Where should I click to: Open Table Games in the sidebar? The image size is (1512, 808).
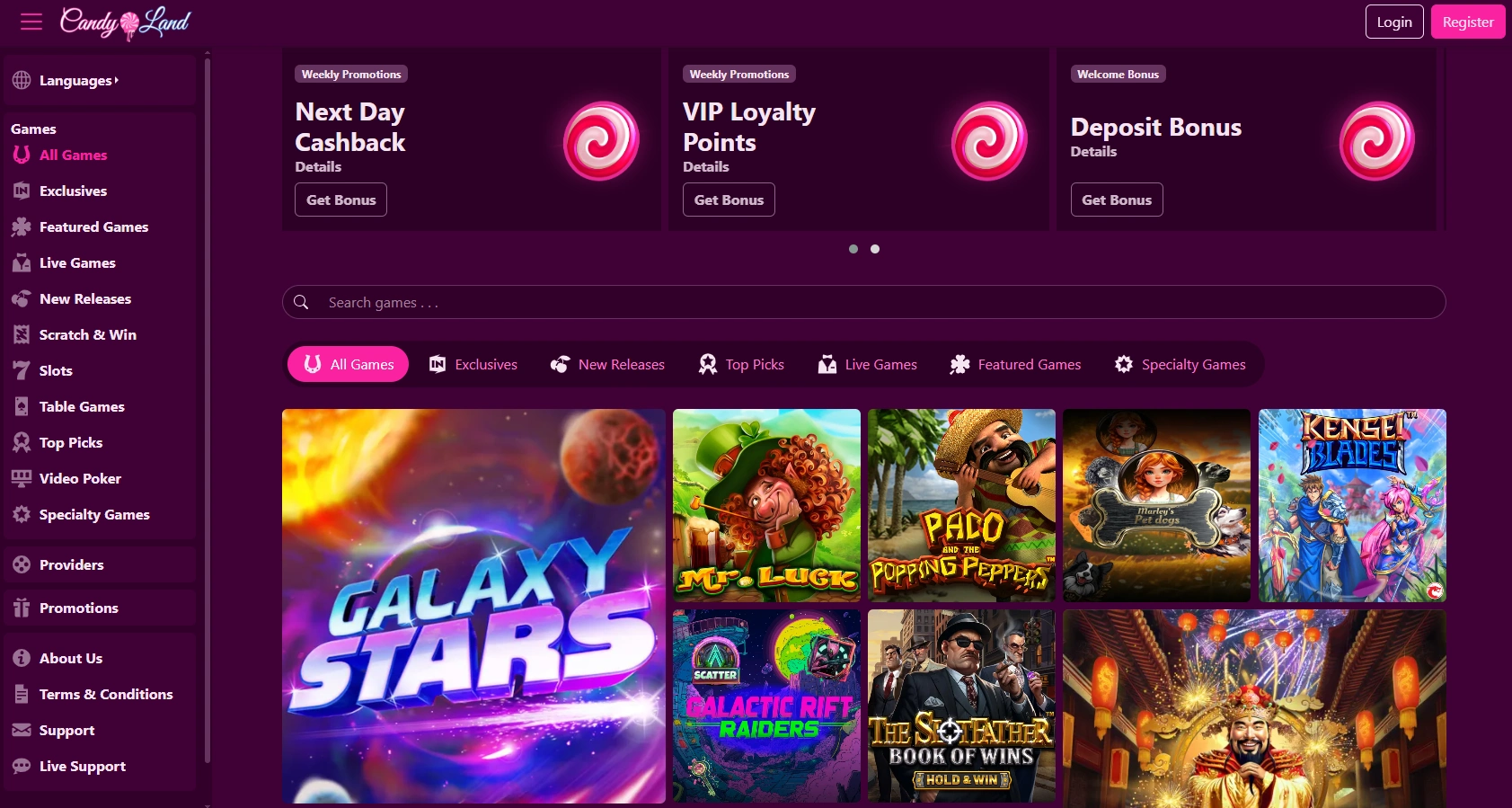coord(82,406)
